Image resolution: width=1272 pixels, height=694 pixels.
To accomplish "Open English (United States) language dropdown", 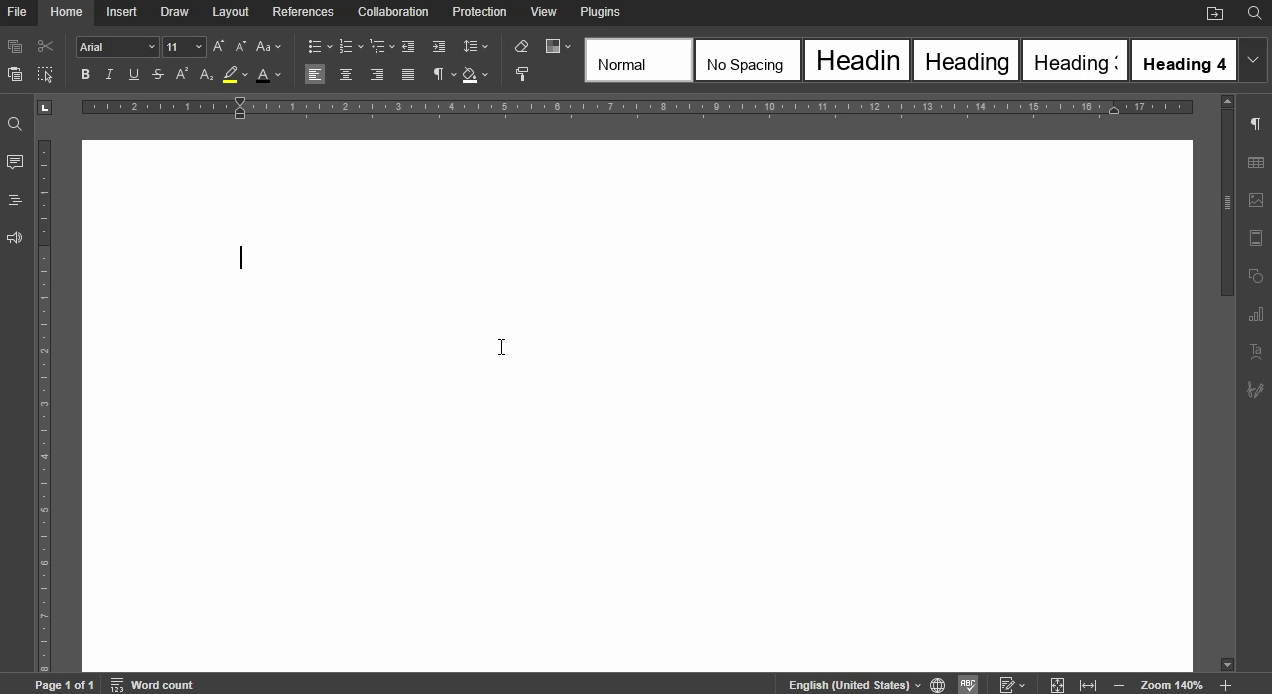I will click(855, 685).
